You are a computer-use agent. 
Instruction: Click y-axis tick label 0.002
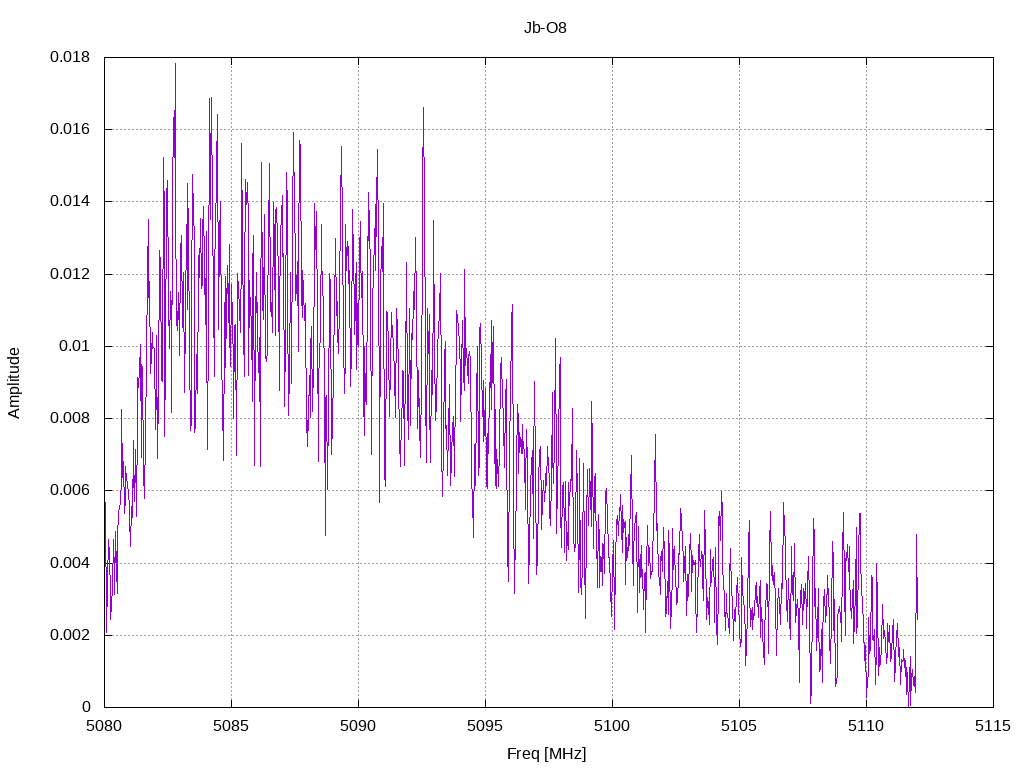coord(70,635)
